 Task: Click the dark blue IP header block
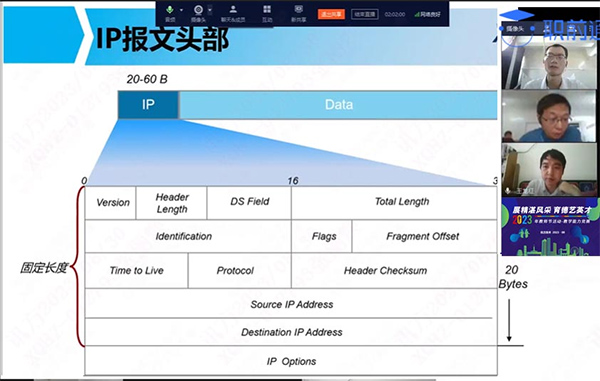tap(148, 105)
